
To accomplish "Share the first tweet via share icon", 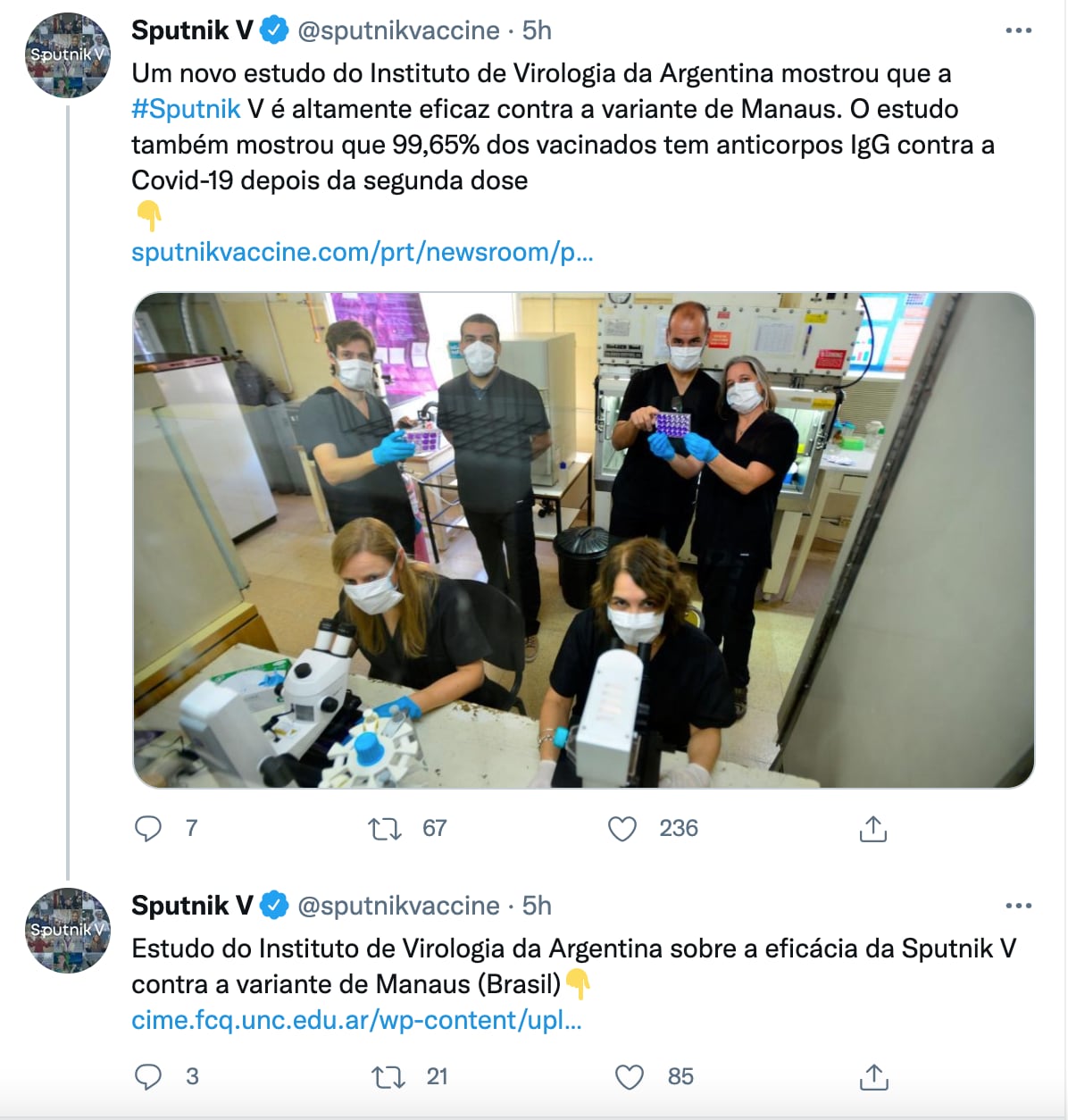I will (x=872, y=829).
